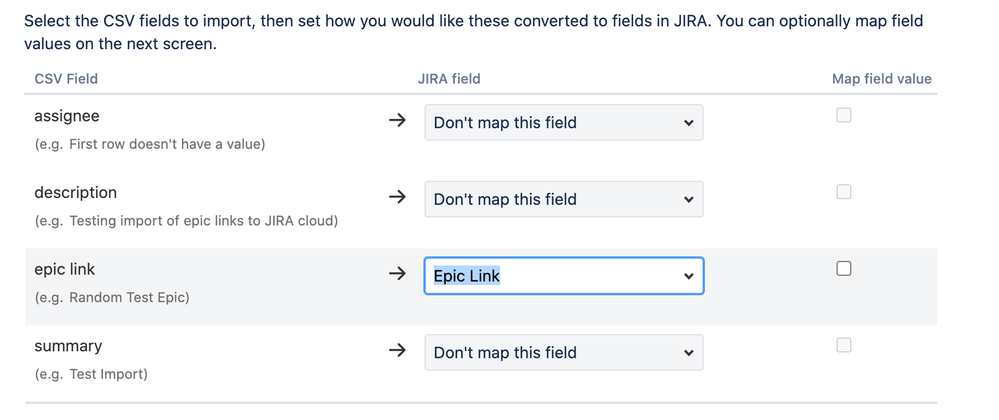The height and width of the screenshot is (420, 999).
Task: Click the arrow icon beside epic link
Action: 397,274
